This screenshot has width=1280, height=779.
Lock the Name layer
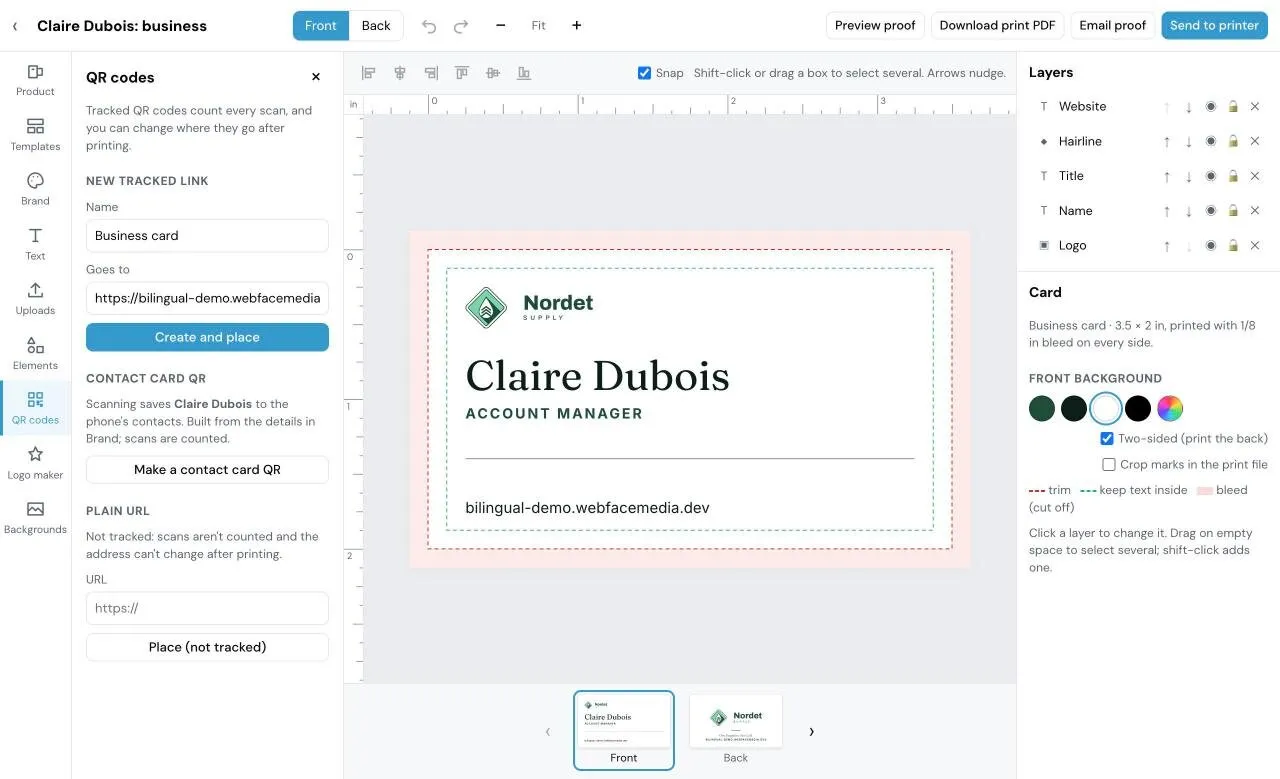[1233, 211]
